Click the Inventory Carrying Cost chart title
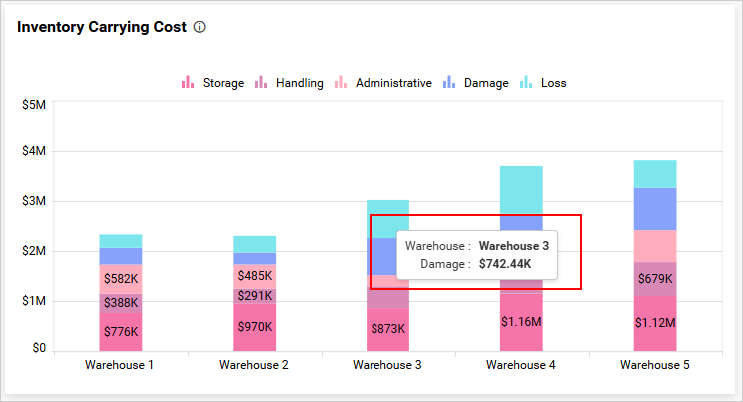 pos(102,28)
